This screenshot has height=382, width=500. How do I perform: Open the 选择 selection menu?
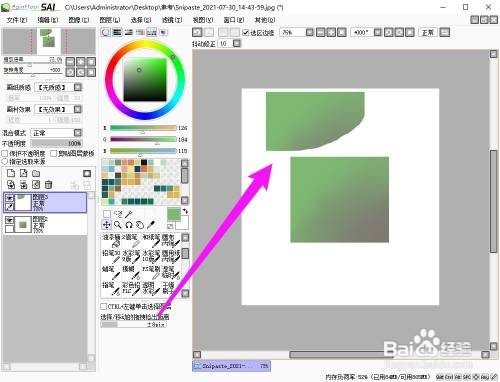(141, 20)
